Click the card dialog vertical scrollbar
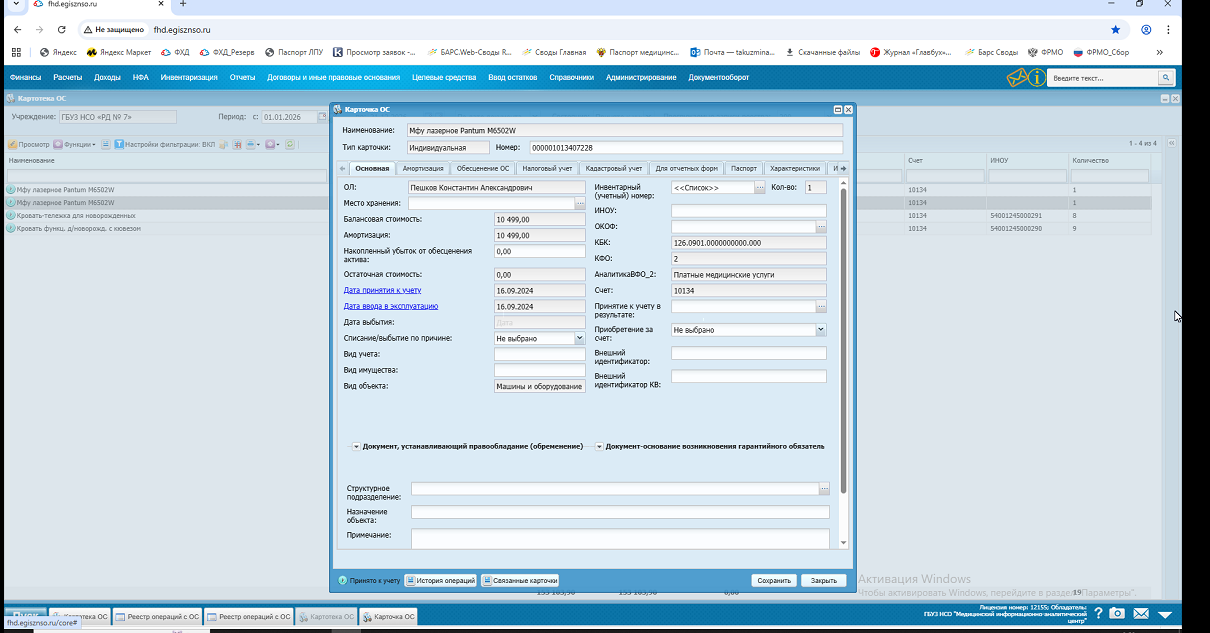This screenshot has width=1210, height=633. click(x=843, y=340)
